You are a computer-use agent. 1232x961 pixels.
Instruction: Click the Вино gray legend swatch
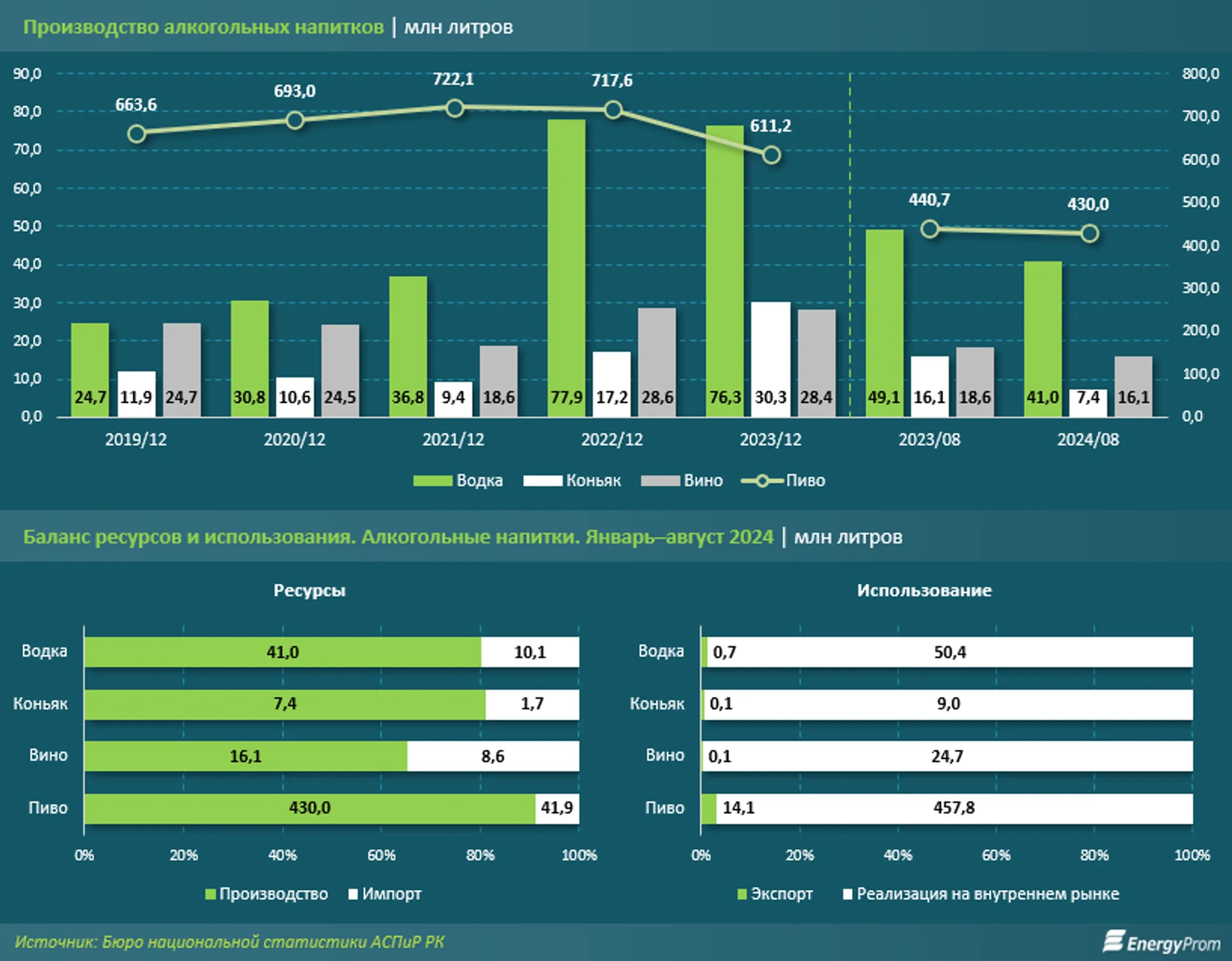coord(660,480)
